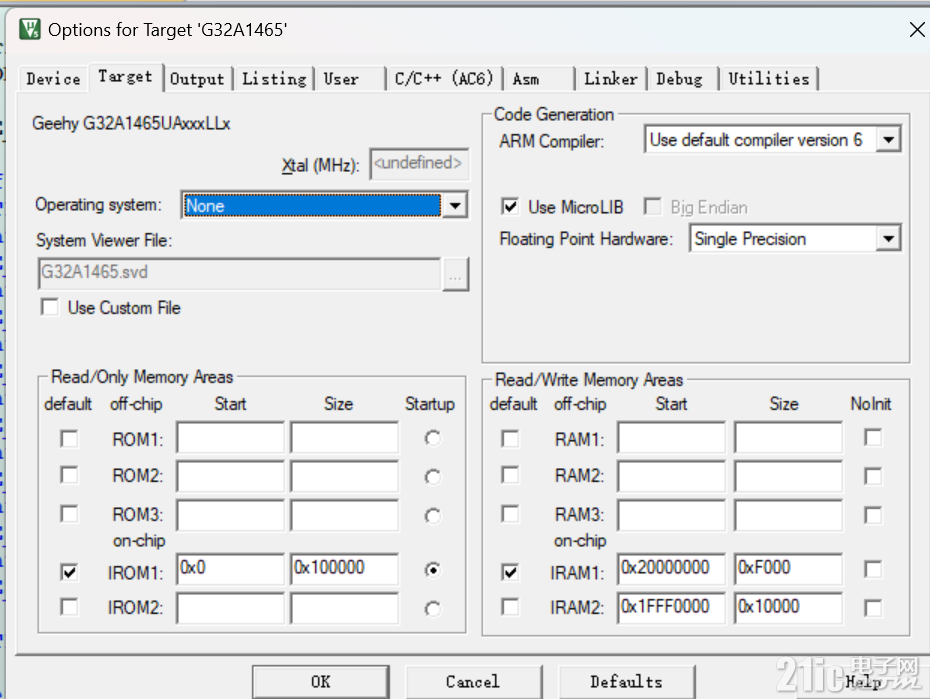This screenshot has width=930, height=699.
Task: Switch to the User tab
Action: 350,78
